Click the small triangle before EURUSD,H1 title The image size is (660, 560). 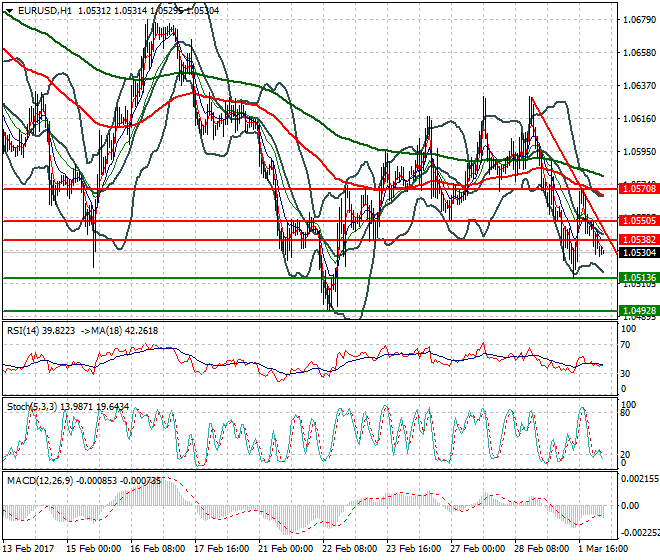click(6, 9)
